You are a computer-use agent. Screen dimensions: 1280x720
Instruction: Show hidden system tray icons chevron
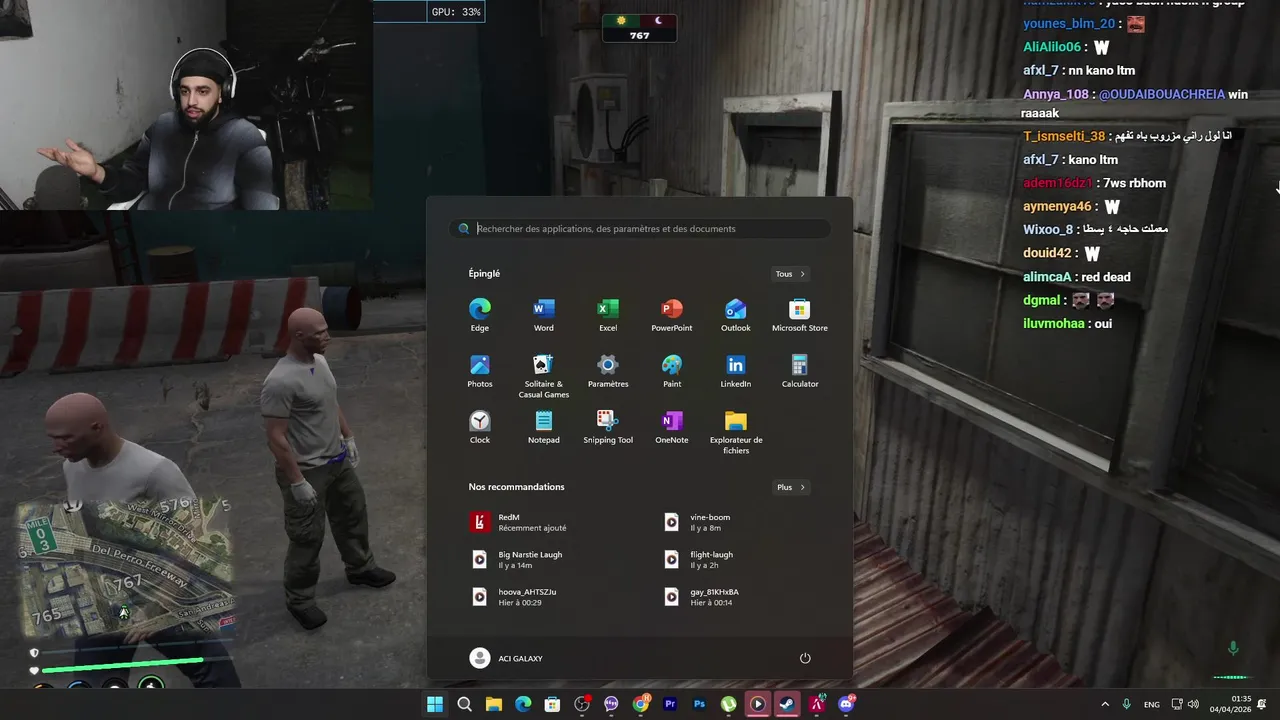[1105, 704]
